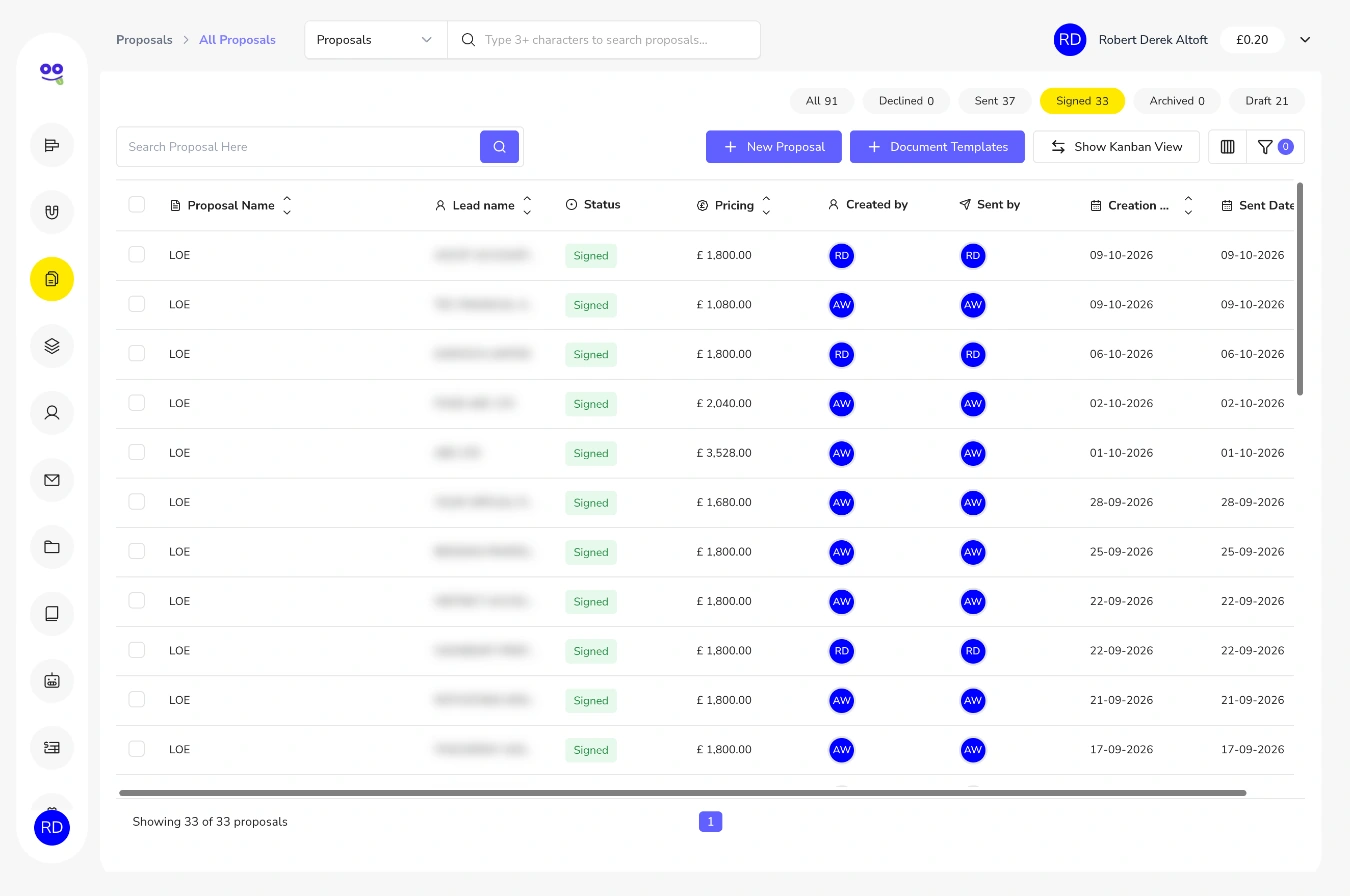
Task: Focus the Search Proposal Here field
Action: [x=298, y=147]
